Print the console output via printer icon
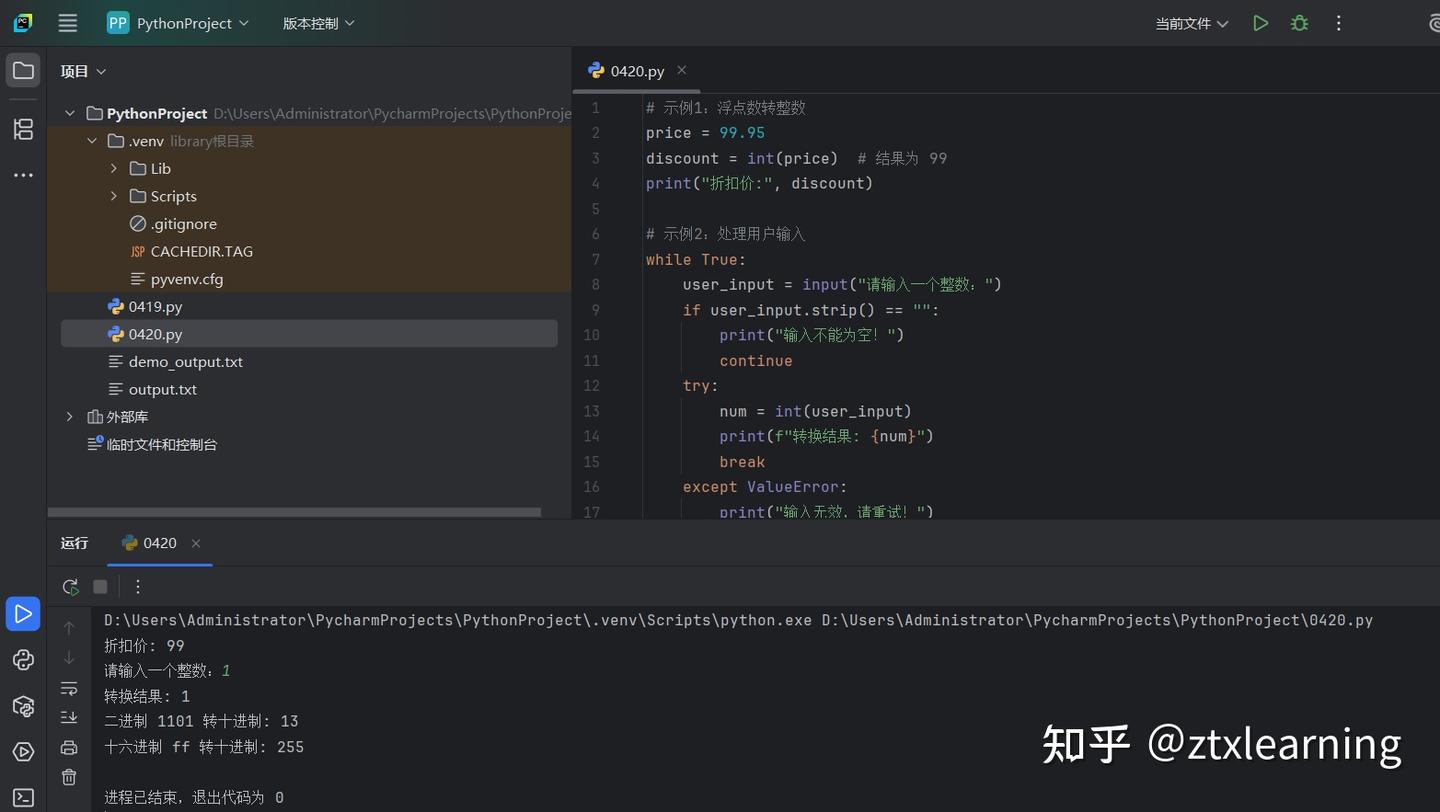Screen dimensions: 1440x812 pyautogui.click(x=69, y=747)
